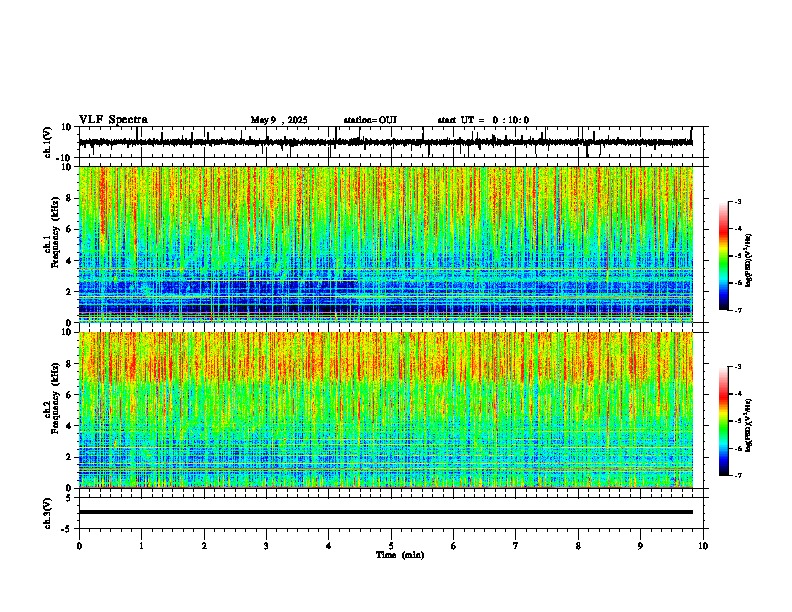792x612 pixels.
Task: Click the ch.1 PSD color scale bar
Action: pos(724,256)
